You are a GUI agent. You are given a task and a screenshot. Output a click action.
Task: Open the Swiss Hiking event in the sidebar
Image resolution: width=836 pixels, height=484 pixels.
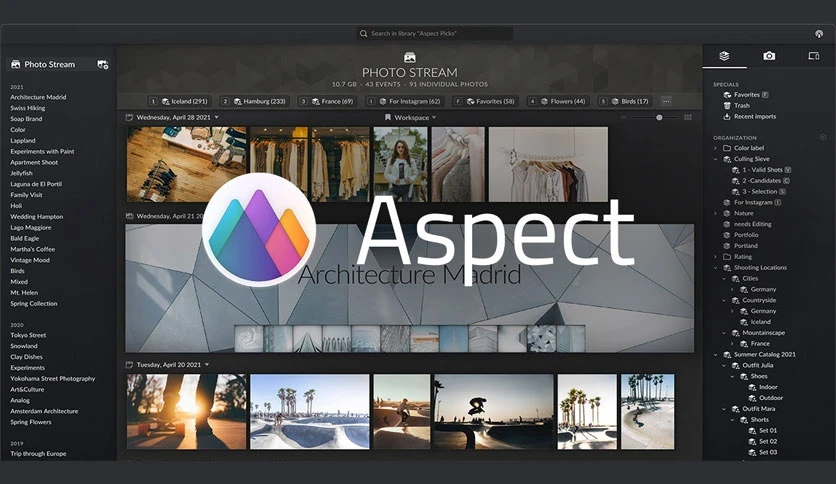point(28,108)
